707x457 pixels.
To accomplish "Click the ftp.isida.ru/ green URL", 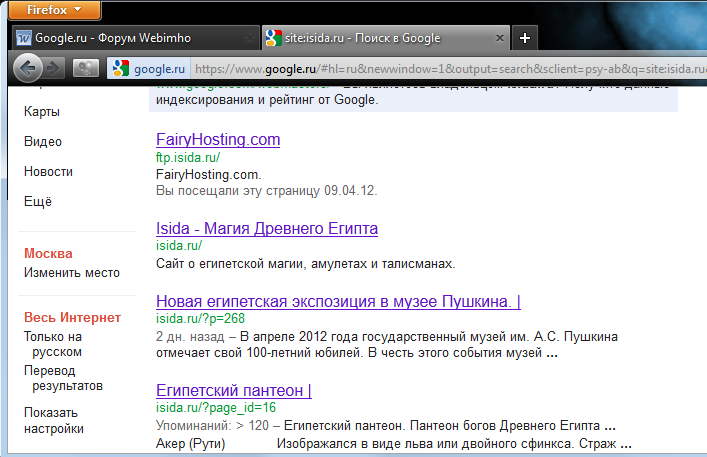I will (x=188, y=157).
